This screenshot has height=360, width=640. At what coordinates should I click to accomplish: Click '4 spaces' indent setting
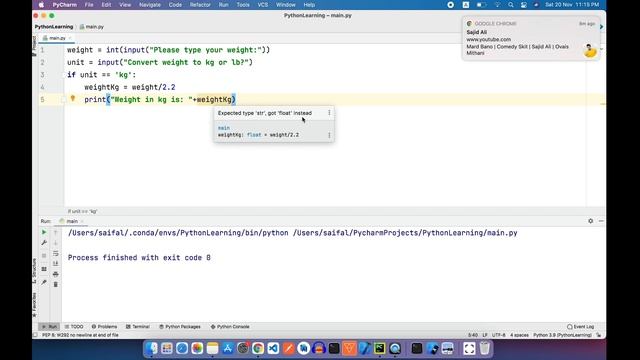(x=519, y=335)
